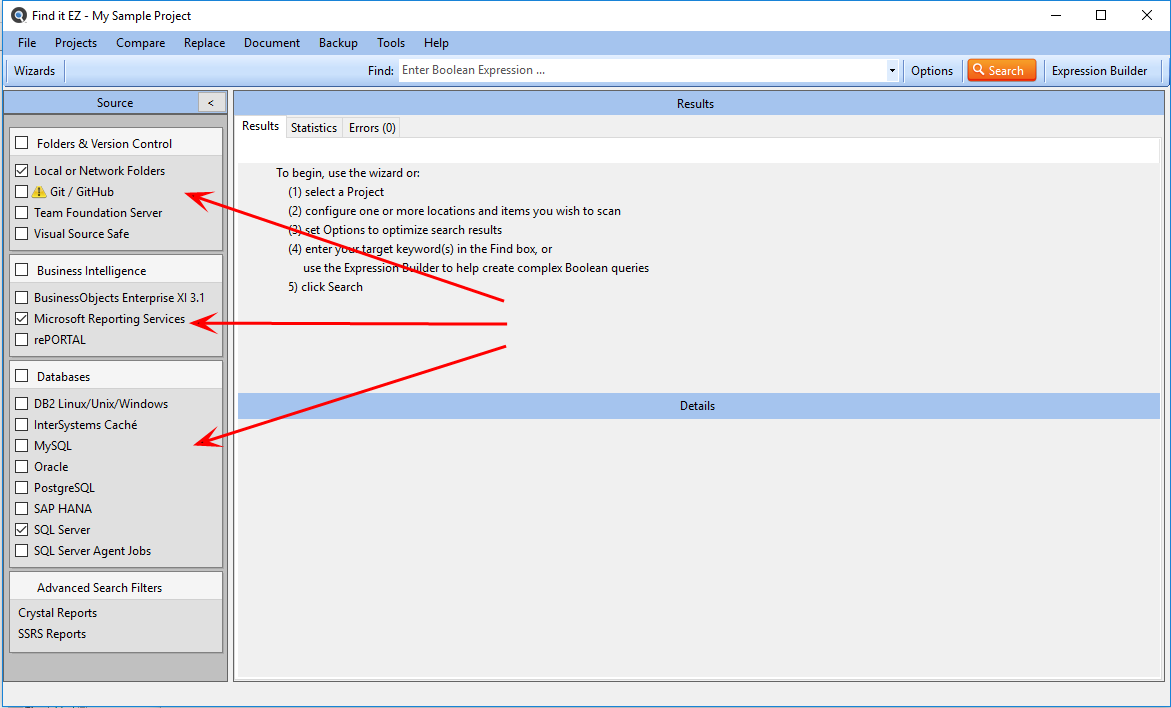
Task: Open the Compare menu
Action: (x=140, y=43)
